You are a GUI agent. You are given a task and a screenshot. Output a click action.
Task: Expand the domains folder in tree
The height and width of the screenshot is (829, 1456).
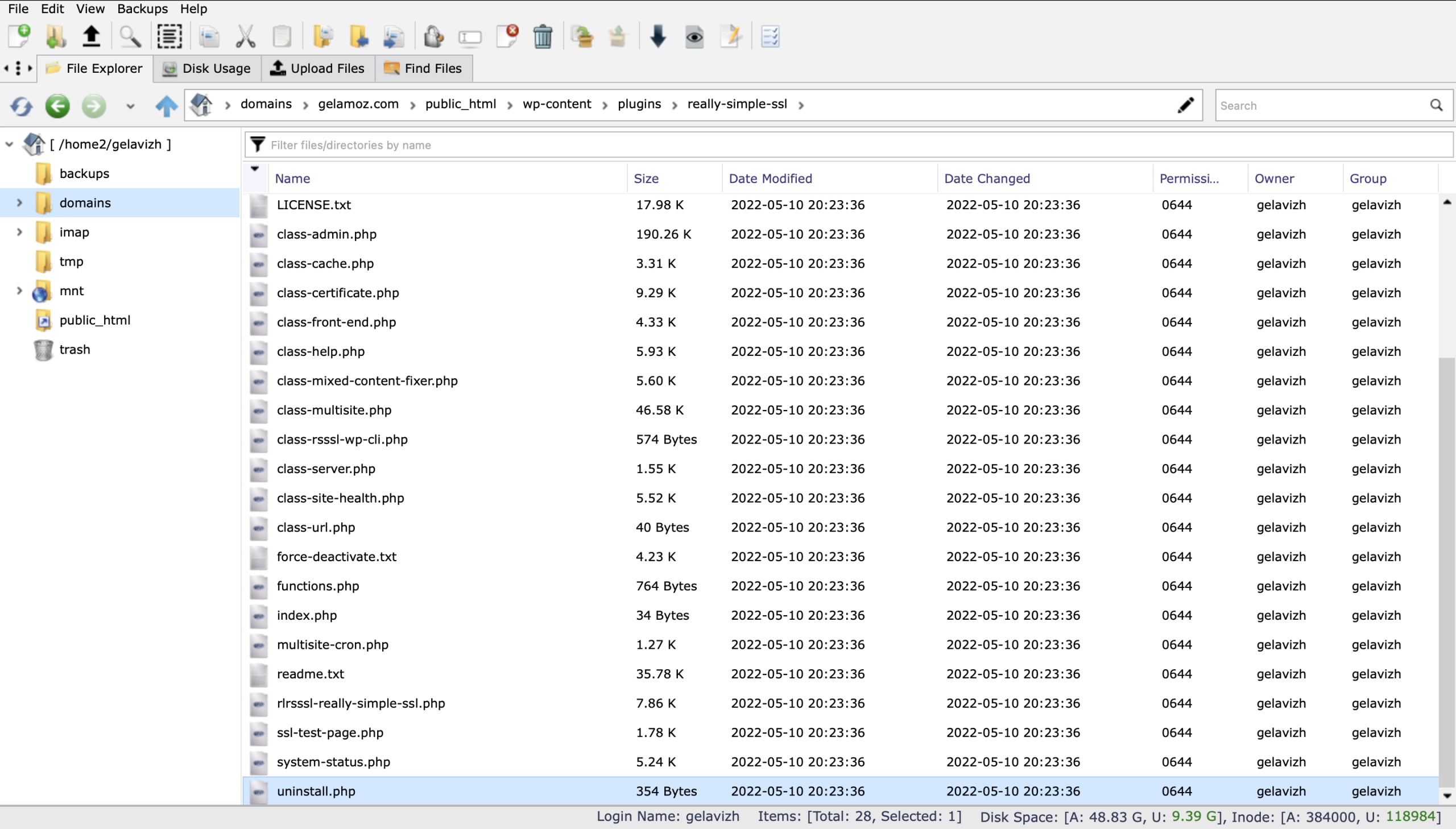point(19,202)
